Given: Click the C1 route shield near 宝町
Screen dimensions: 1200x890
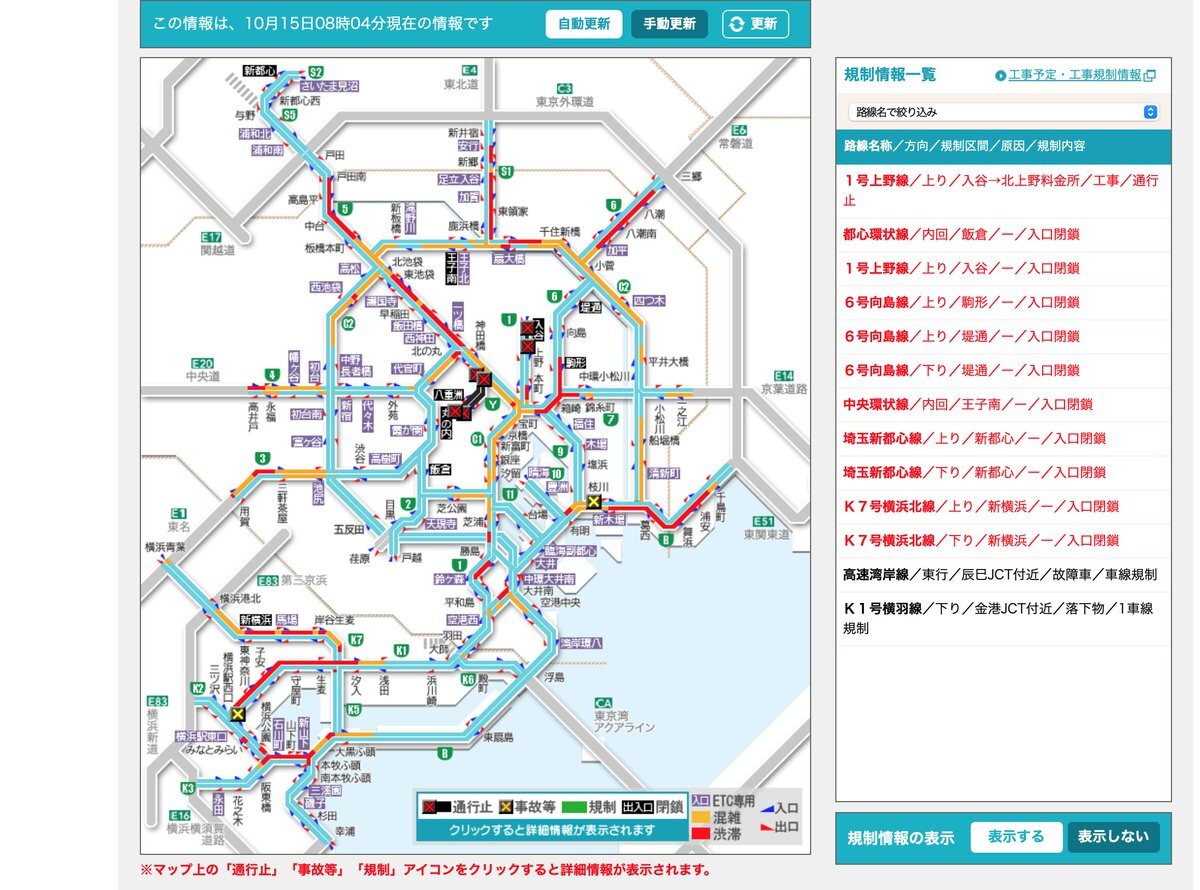Looking at the screenshot, I should (477, 439).
